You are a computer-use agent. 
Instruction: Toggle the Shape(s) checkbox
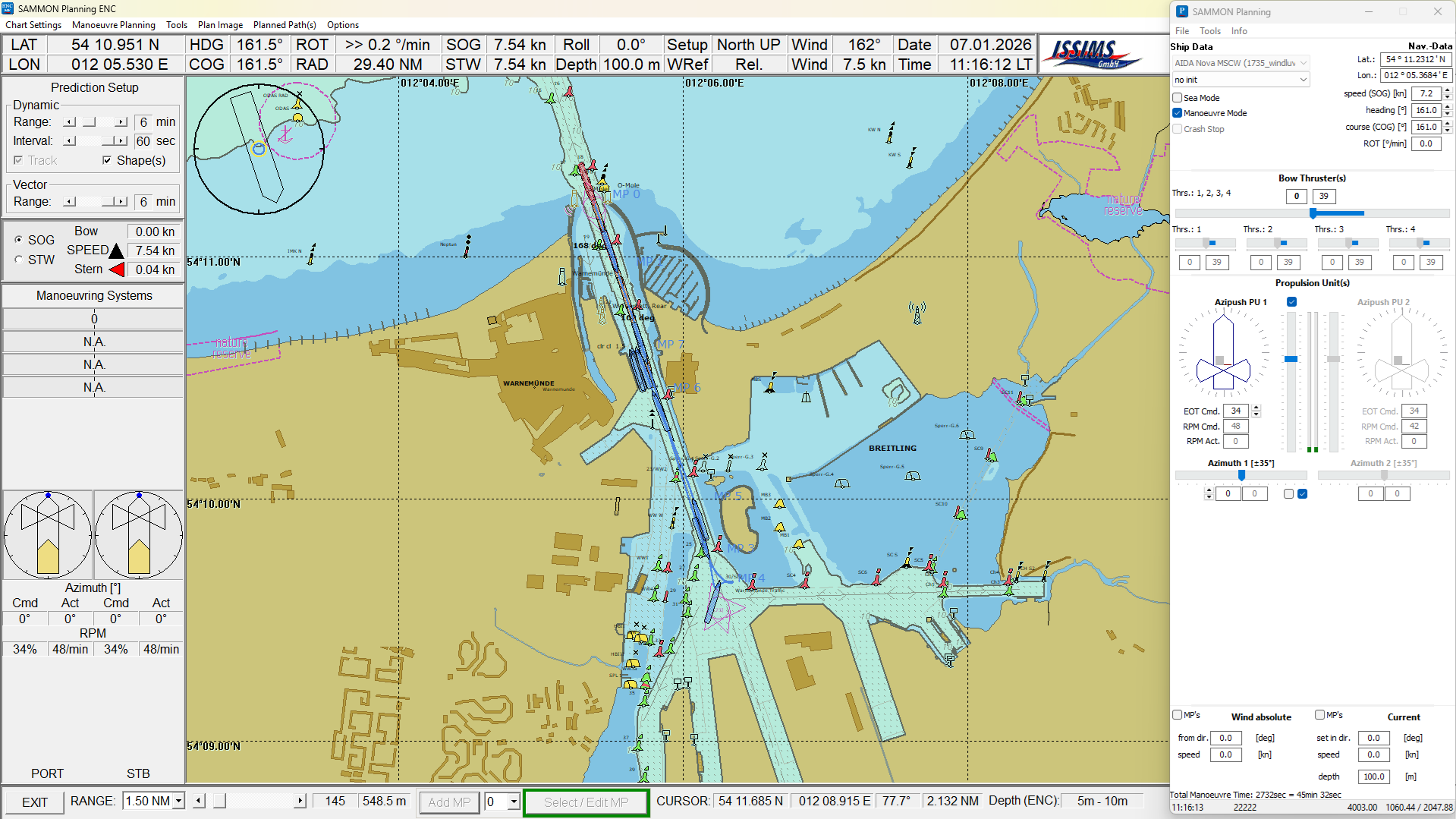point(107,160)
